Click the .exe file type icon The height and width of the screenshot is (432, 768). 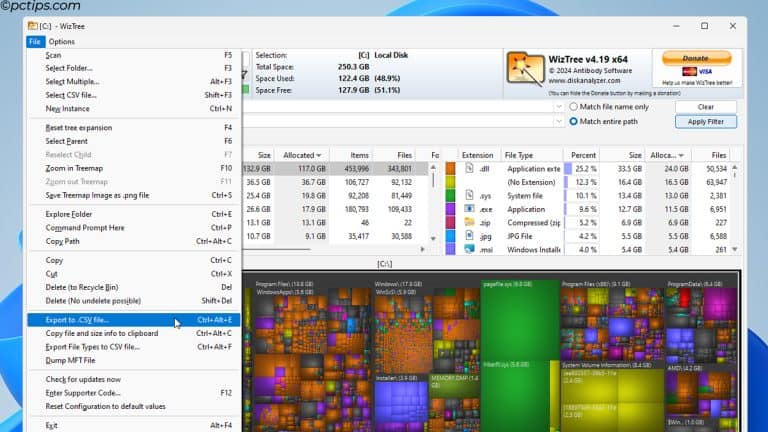[469, 209]
